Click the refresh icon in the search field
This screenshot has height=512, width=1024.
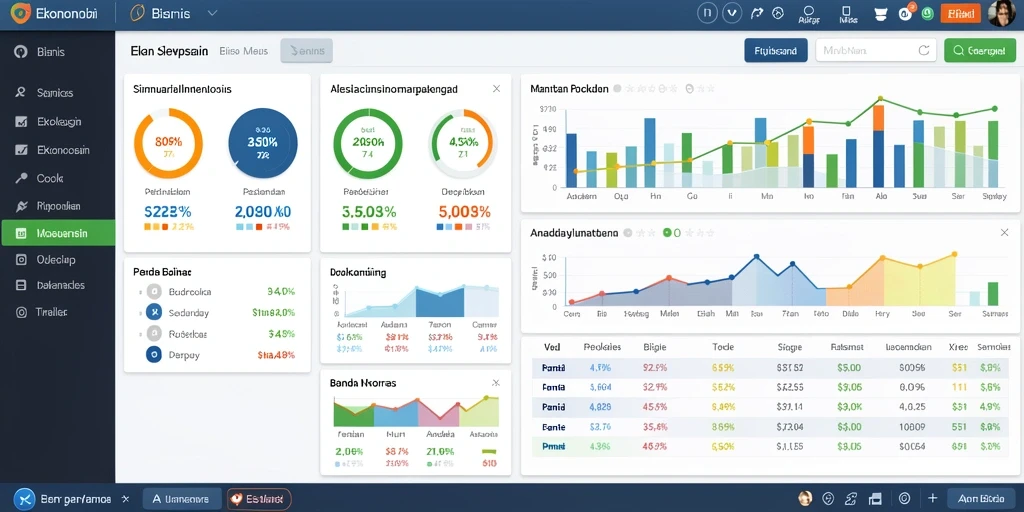coord(923,50)
